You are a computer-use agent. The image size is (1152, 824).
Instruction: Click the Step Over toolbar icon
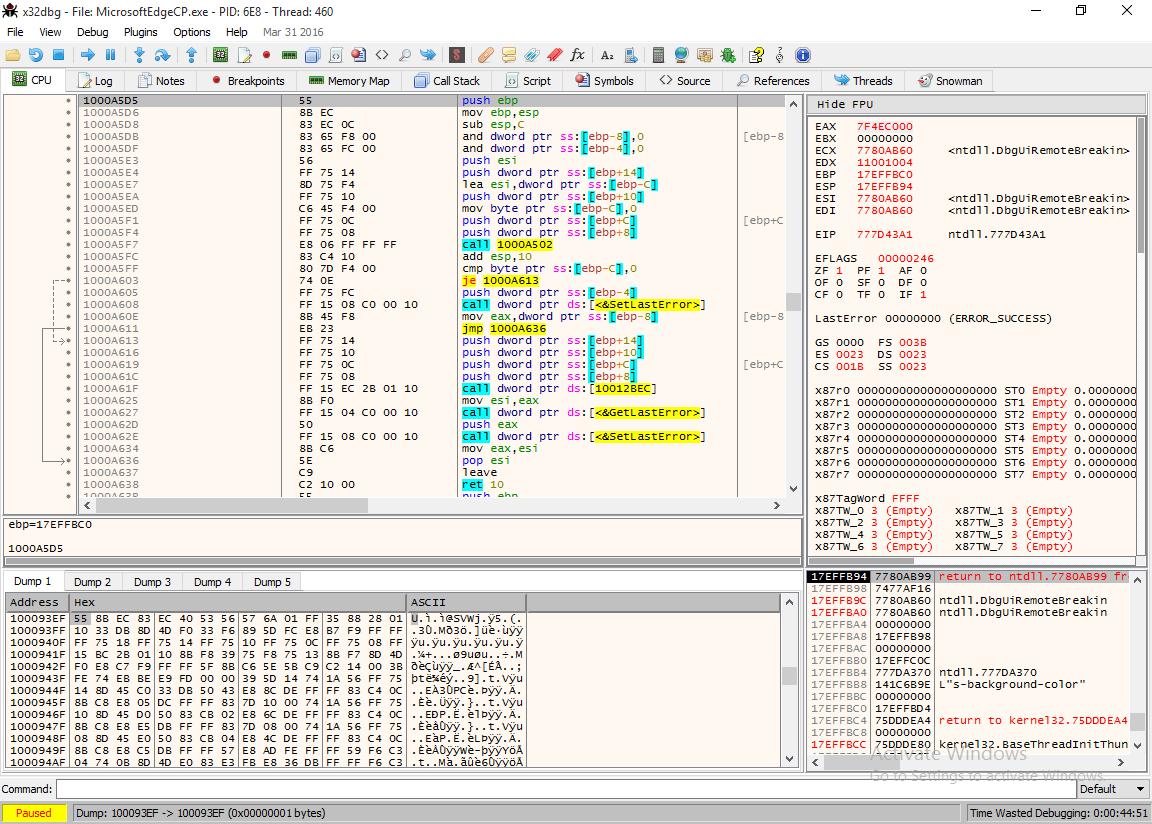pos(162,55)
